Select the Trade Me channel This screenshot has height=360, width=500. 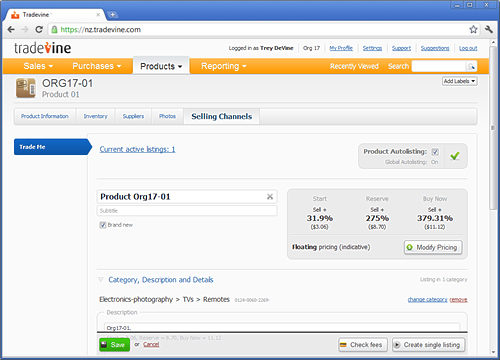click(52, 147)
